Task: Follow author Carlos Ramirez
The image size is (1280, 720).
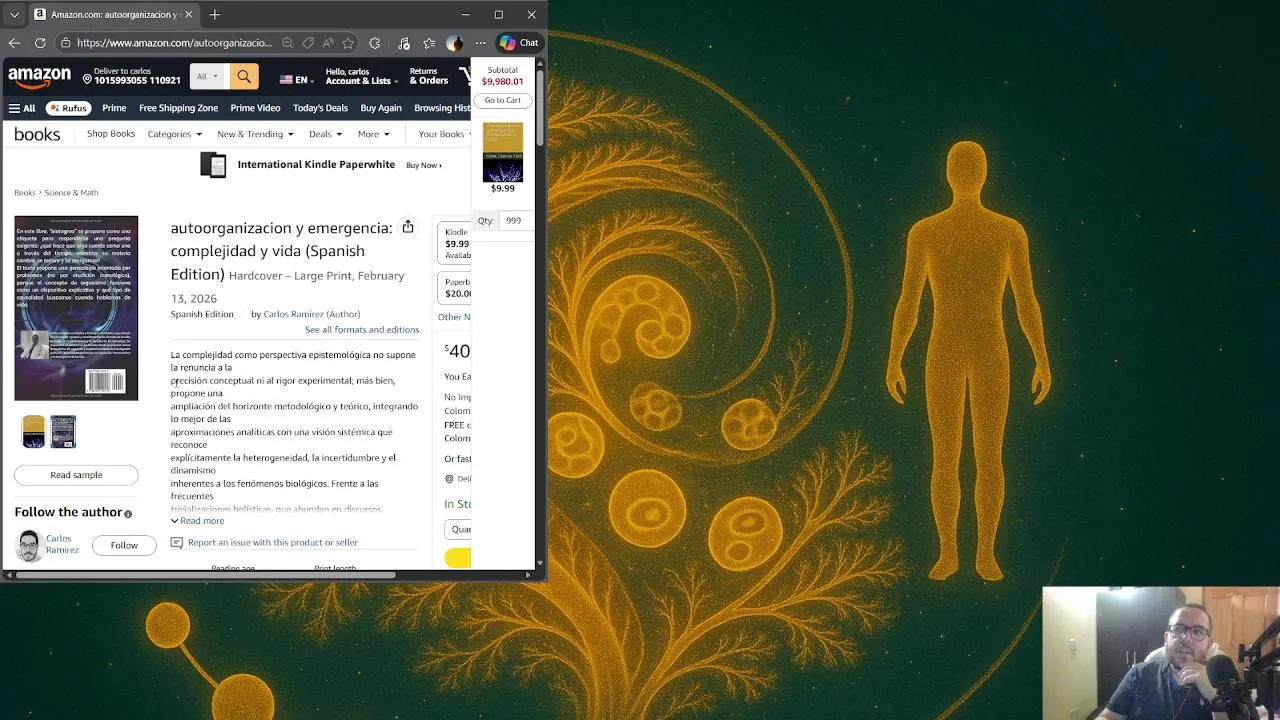Action: tap(124, 545)
